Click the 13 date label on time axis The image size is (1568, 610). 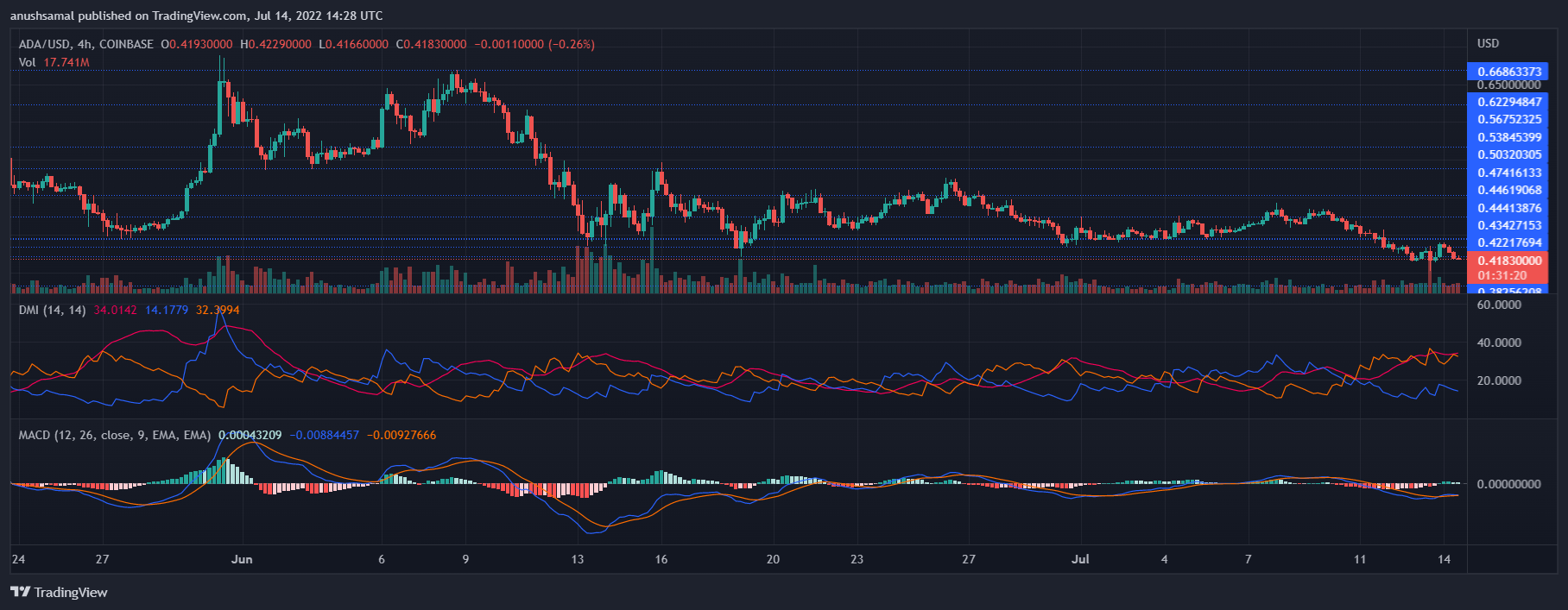click(577, 559)
